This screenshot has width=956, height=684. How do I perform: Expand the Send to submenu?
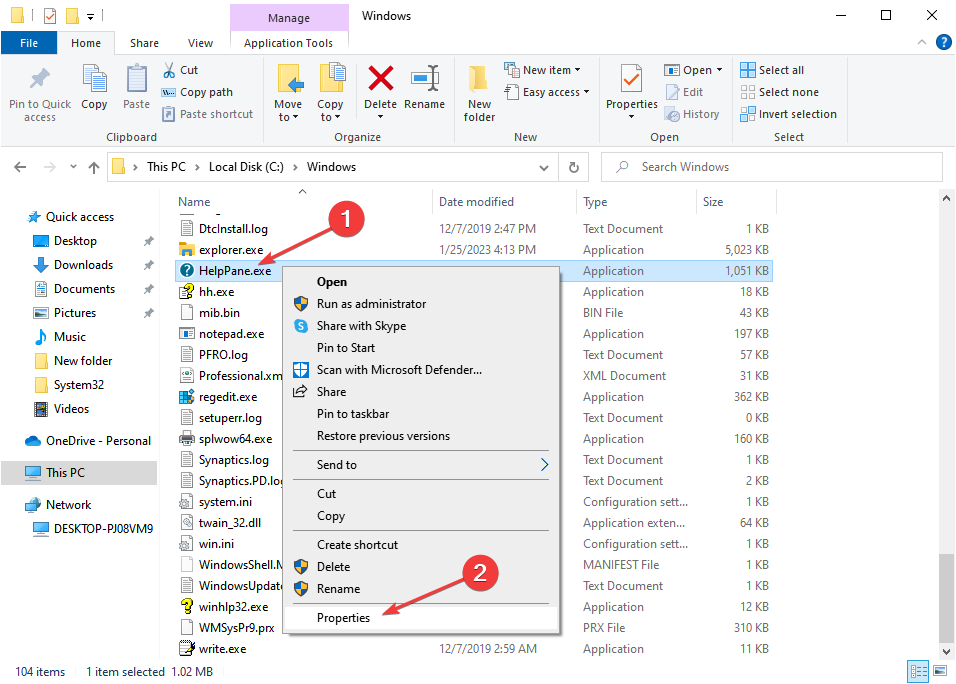pyautogui.click(x=421, y=465)
